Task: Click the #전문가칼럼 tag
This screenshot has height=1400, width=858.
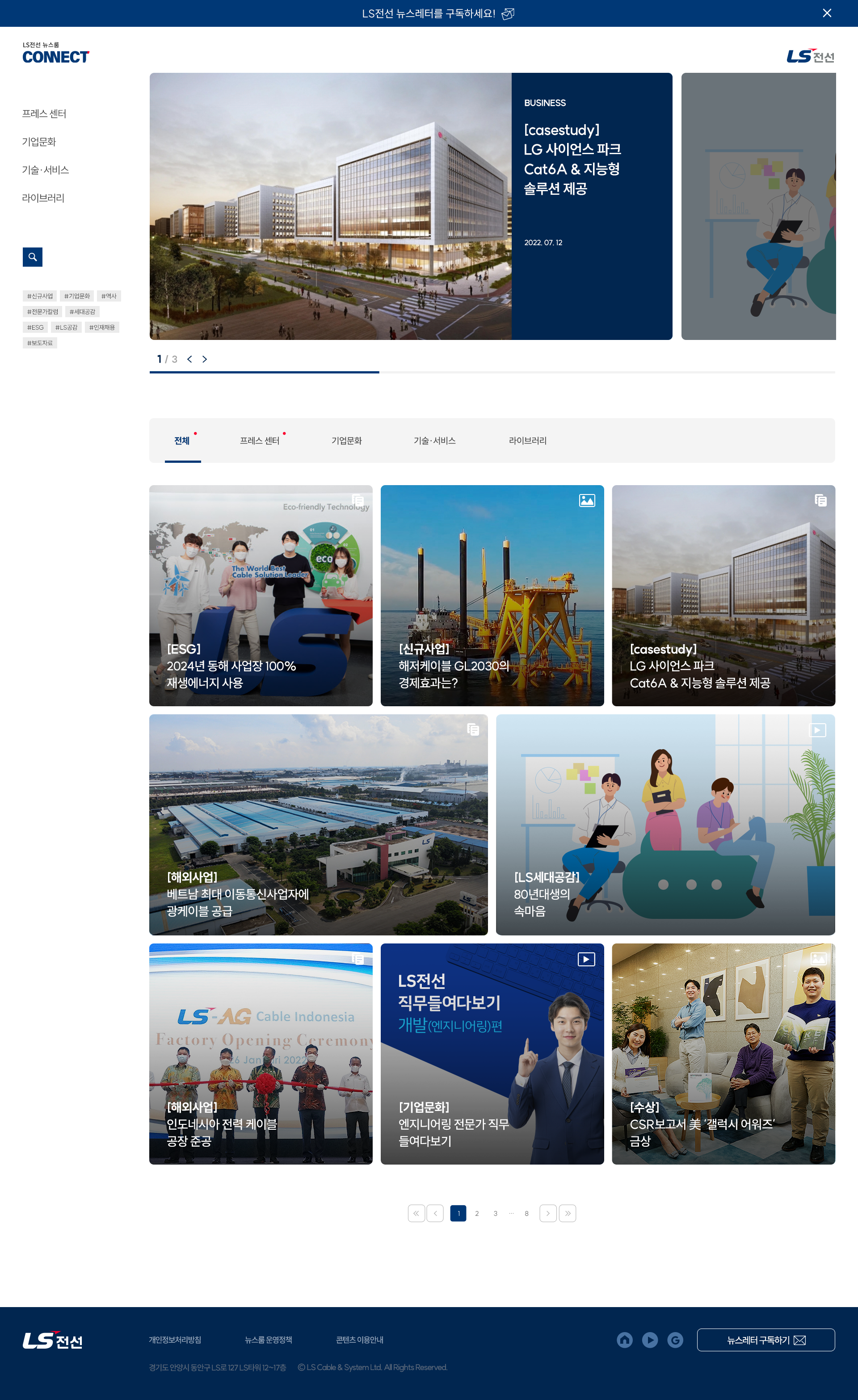Action: coord(42,311)
